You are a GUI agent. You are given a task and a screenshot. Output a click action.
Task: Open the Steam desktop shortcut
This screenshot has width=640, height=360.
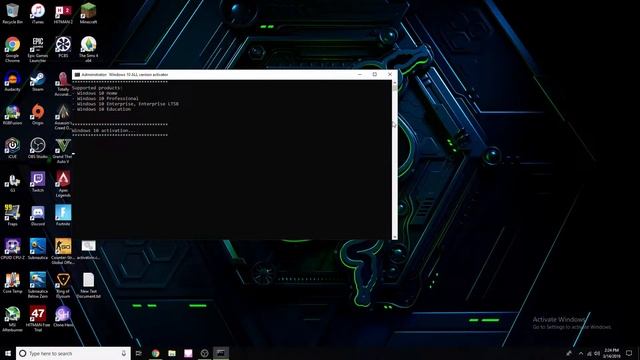[38, 81]
